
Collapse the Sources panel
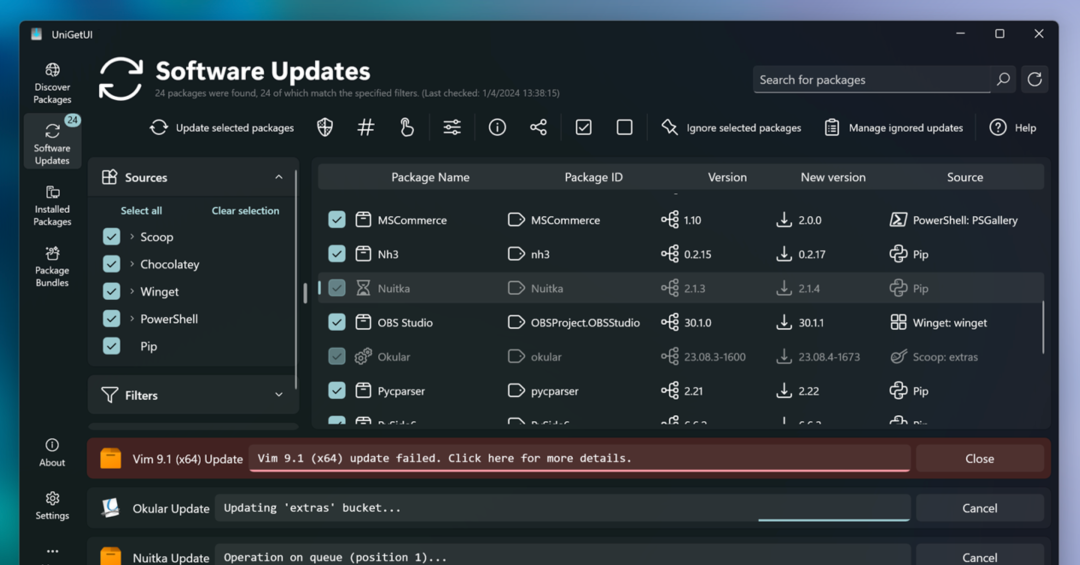point(278,177)
